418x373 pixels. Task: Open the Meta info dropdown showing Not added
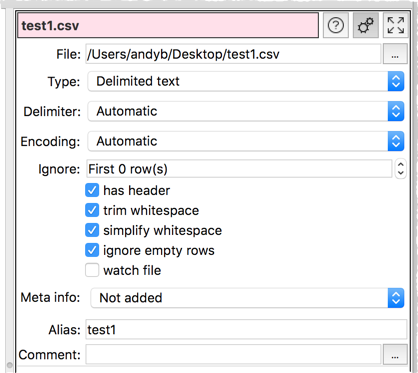pos(247,298)
